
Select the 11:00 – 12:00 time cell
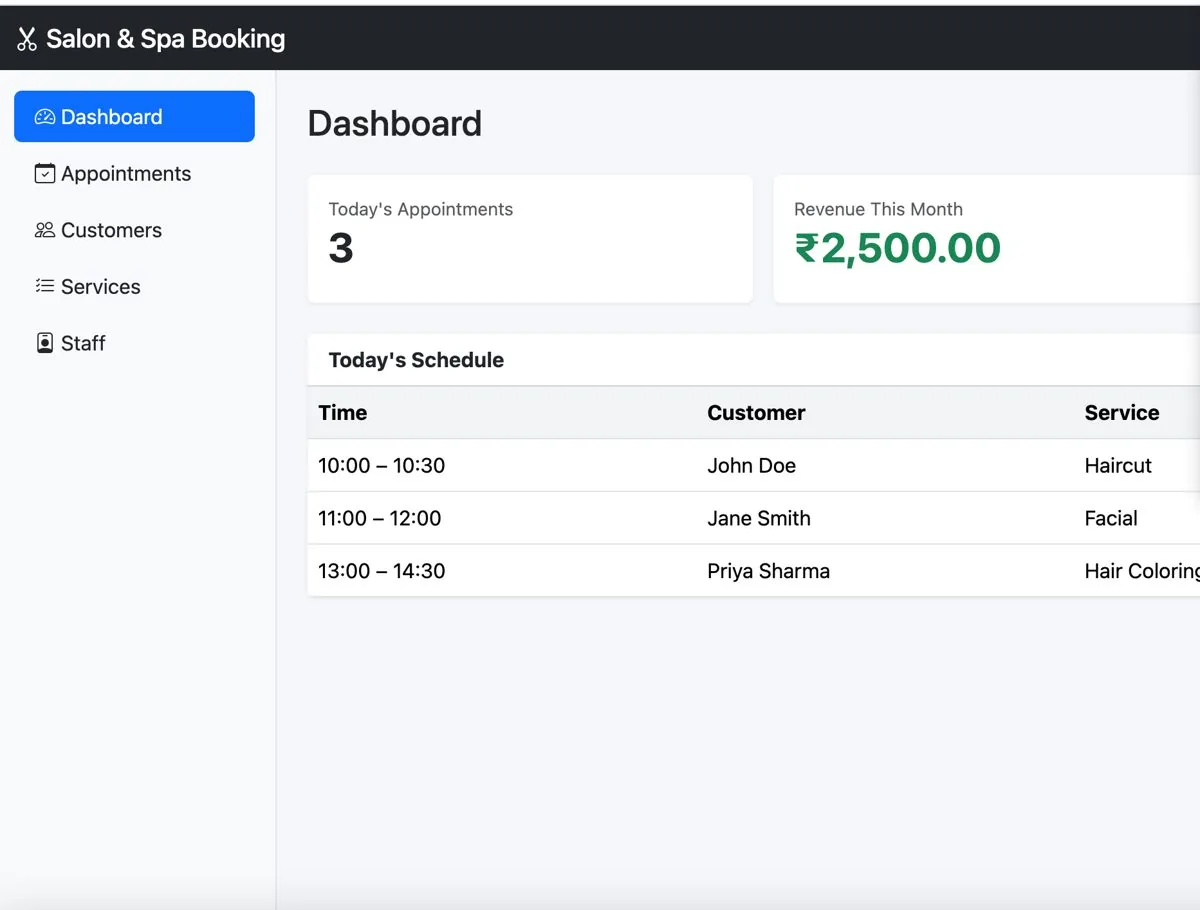pyautogui.click(x=380, y=518)
